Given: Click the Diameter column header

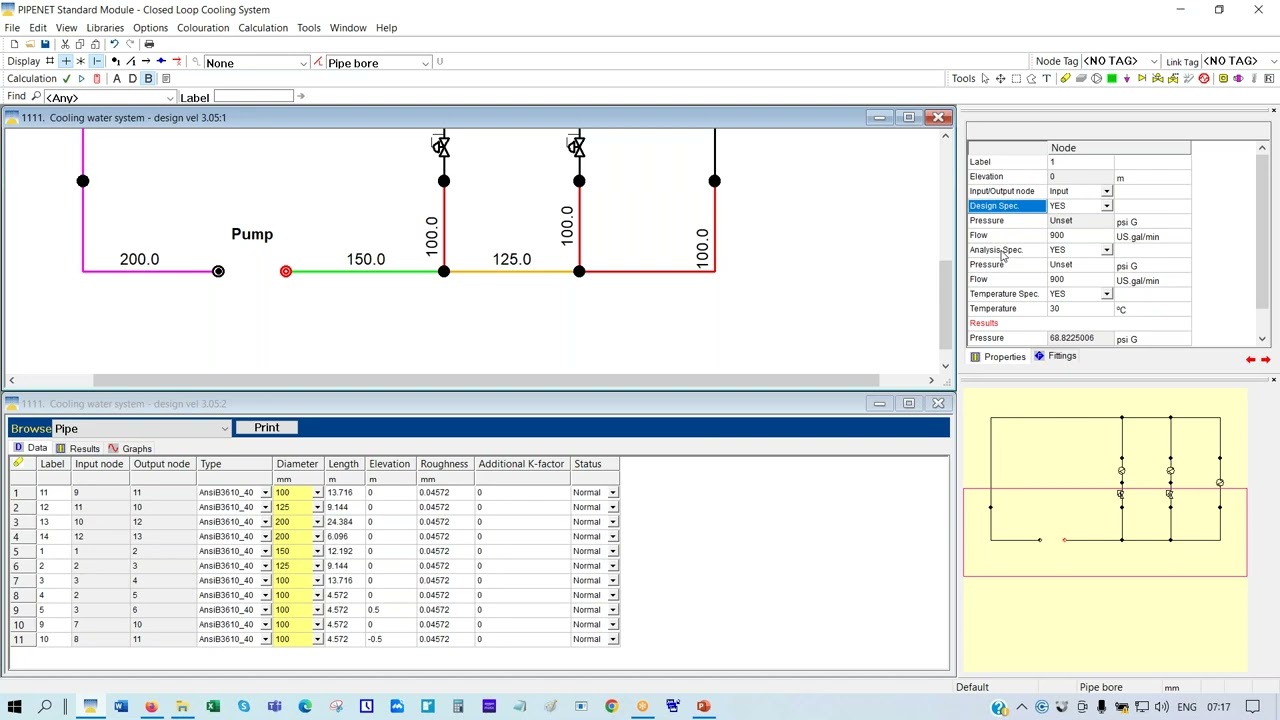Looking at the screenshot, I should click(297, 464).
